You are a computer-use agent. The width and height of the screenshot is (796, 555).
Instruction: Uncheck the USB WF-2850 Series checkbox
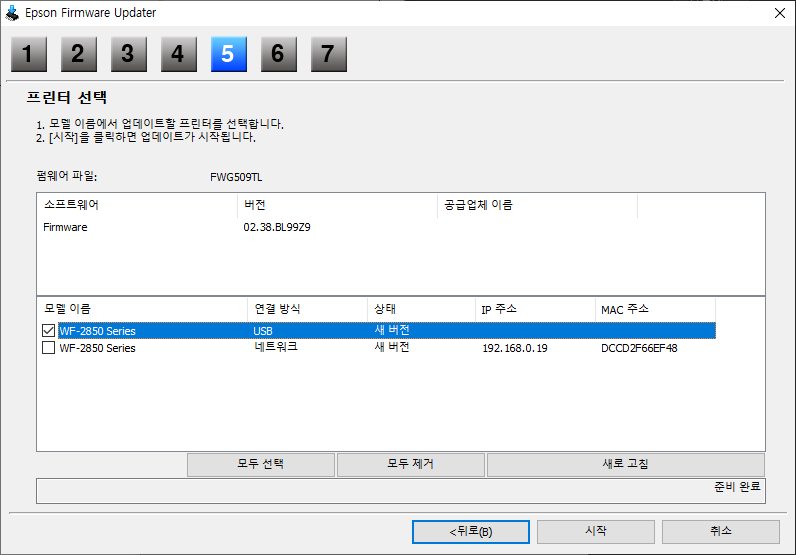[x=48, y=331]
